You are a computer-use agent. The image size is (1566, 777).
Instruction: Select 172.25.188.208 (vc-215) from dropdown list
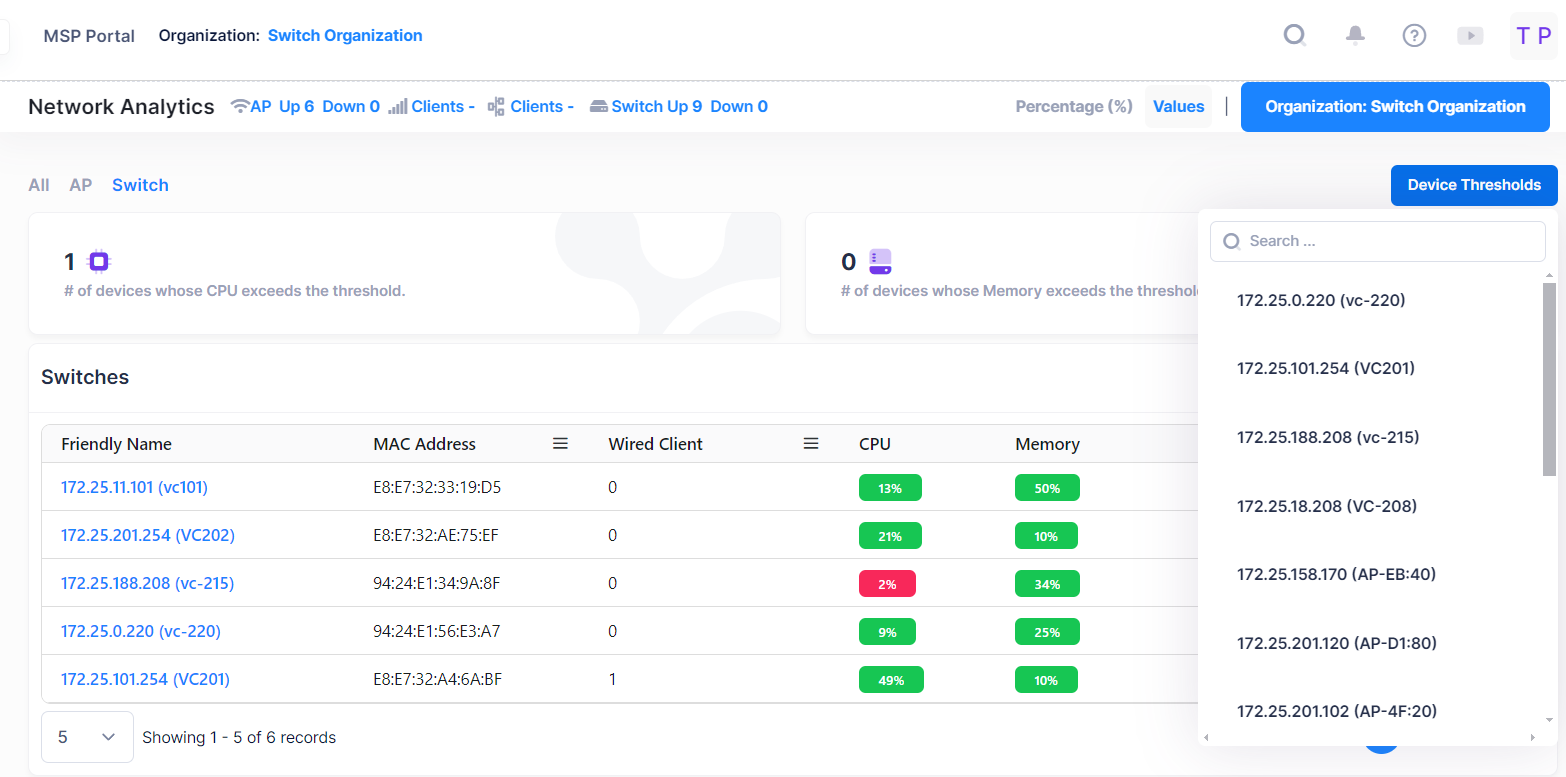point(1328,437)
